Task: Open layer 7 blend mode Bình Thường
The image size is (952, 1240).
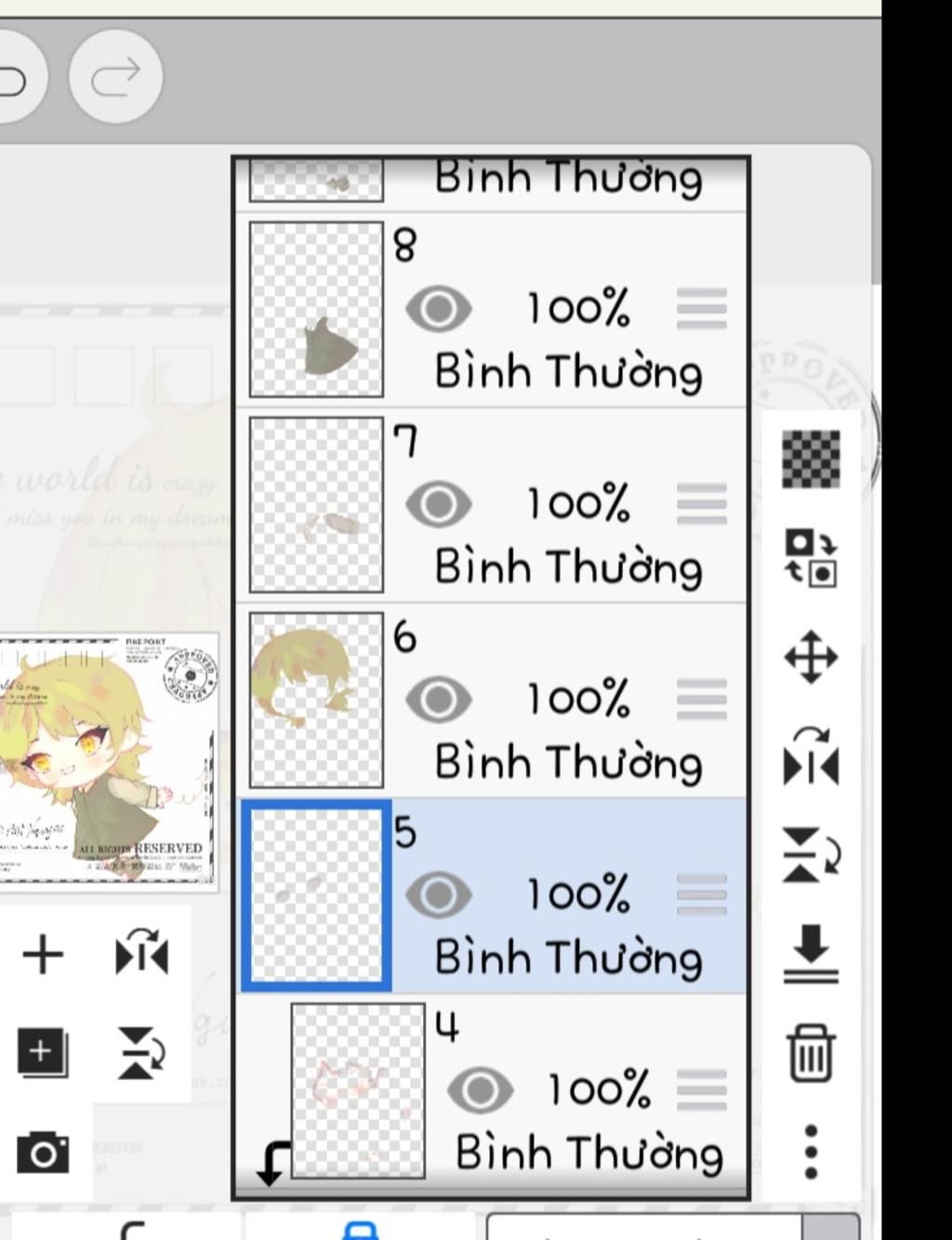Action: tap(568, 568)
